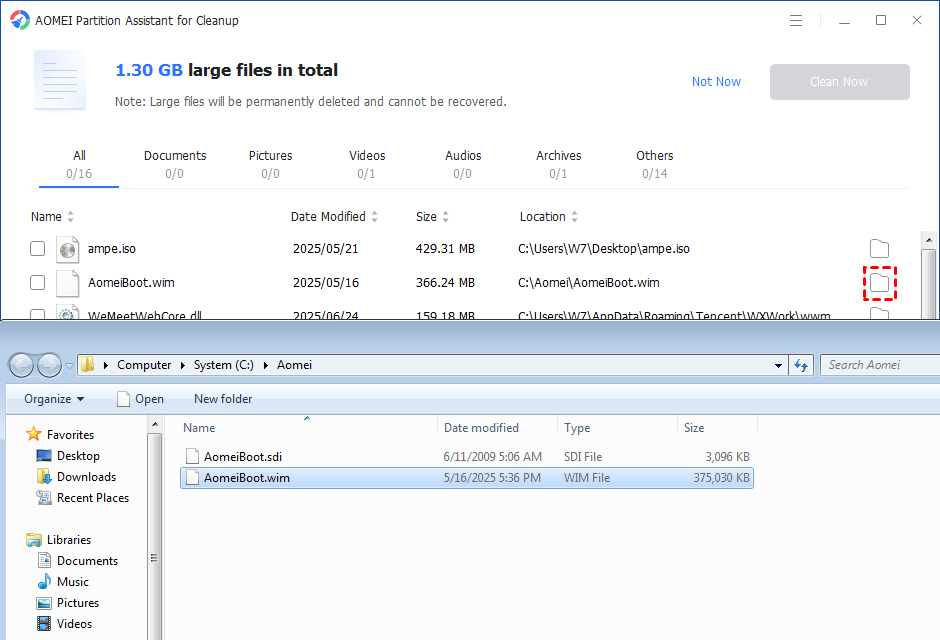Viewport: 940px width, 640px height.
Task: Click the Recent Places icon
Action: click(x=44, y=497)
